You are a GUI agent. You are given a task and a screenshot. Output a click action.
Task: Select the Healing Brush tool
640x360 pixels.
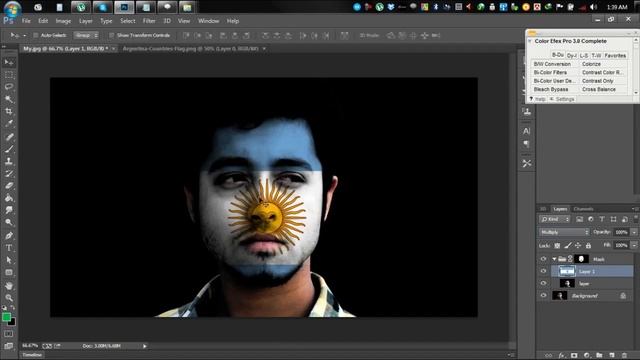pos(9,137)
